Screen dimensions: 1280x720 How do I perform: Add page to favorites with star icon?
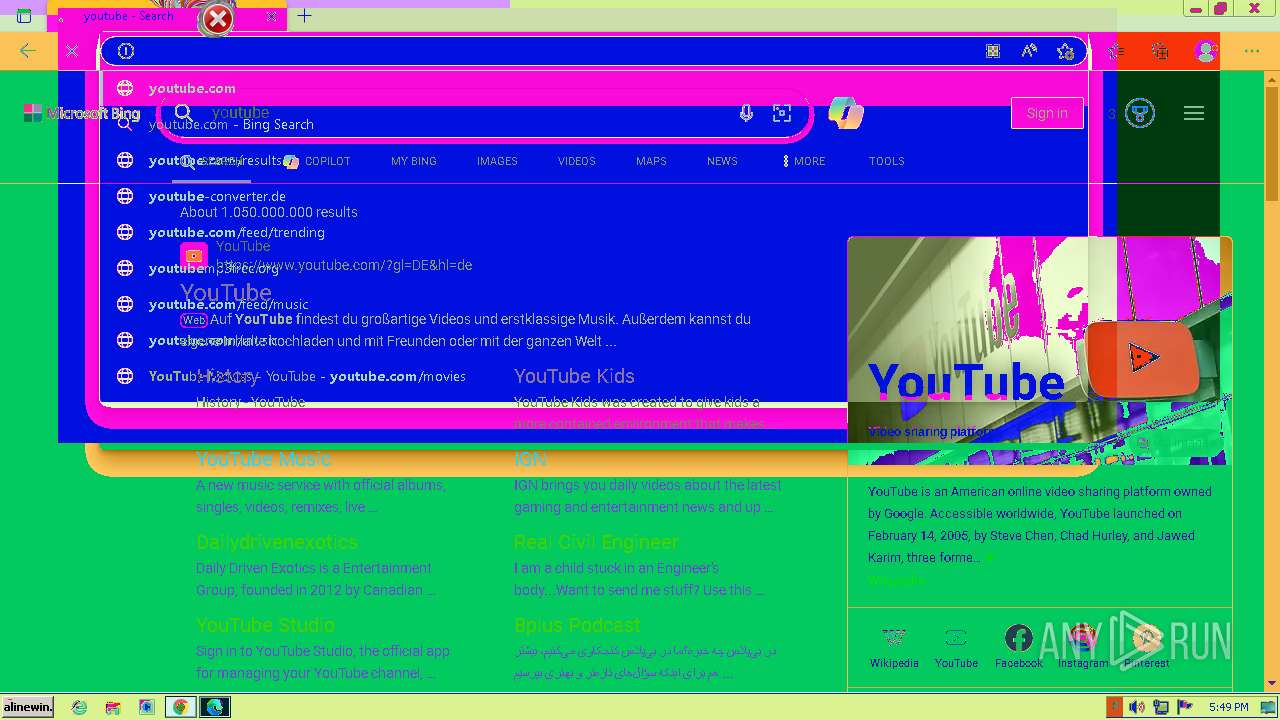(x=1065, y=51)
